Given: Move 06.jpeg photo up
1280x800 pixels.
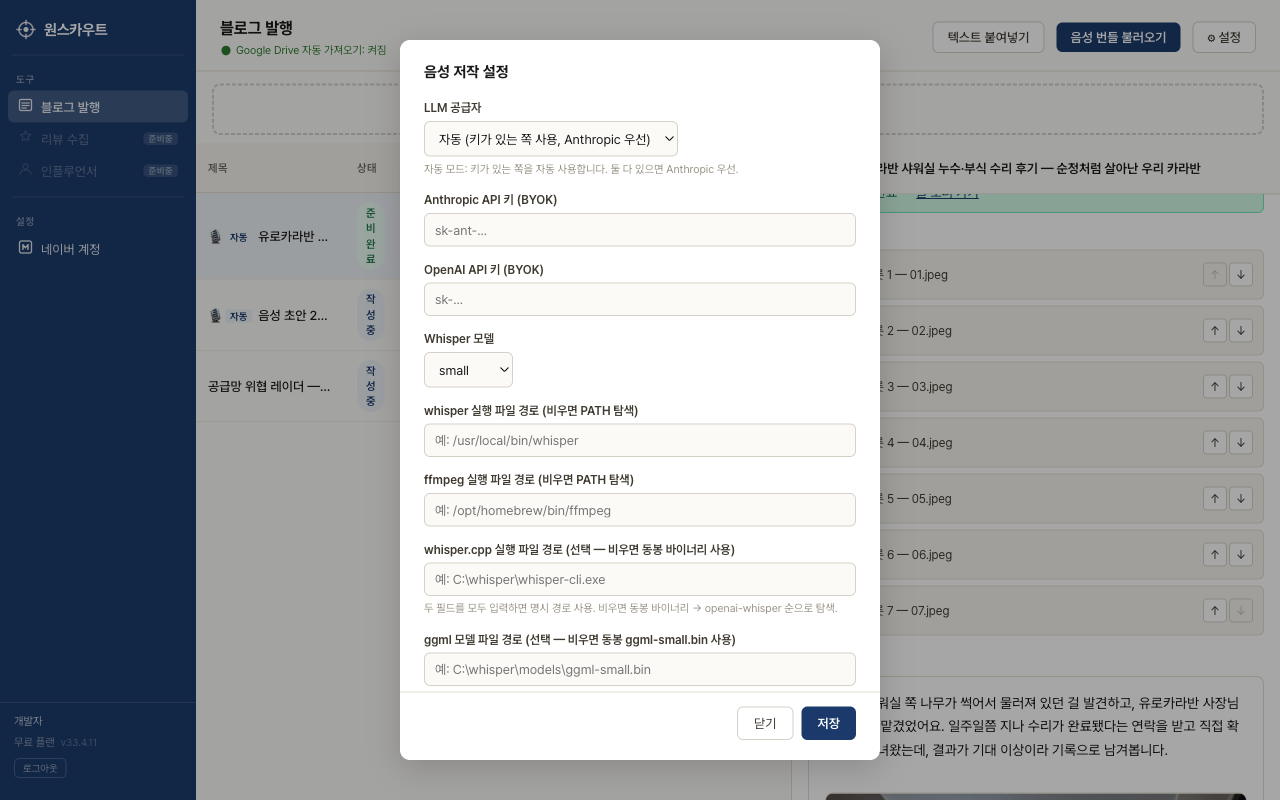Looking at the screenshot, I should 1215,554.
